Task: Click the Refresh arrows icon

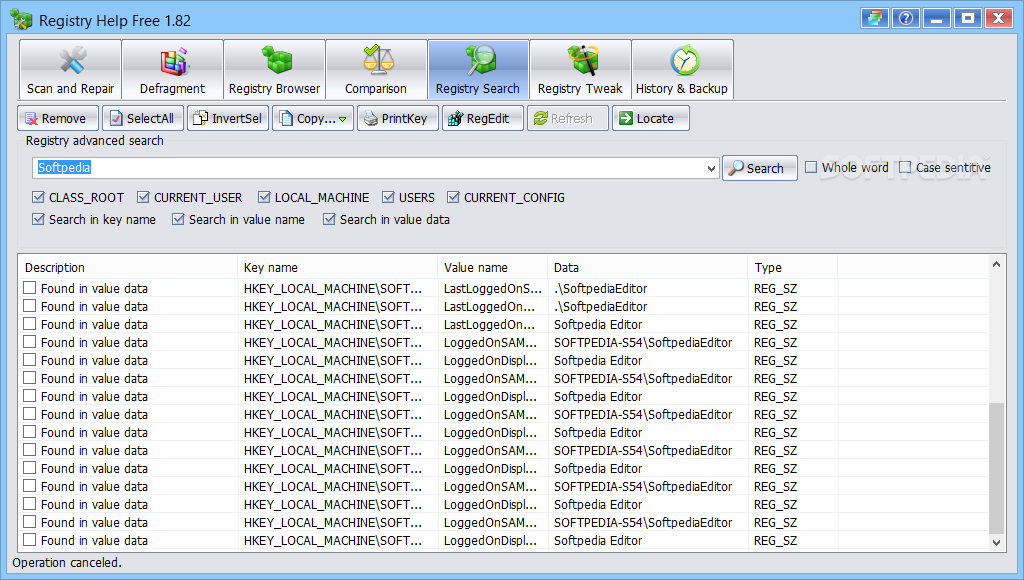Action: pyautogui.click(x=541, y=118)
